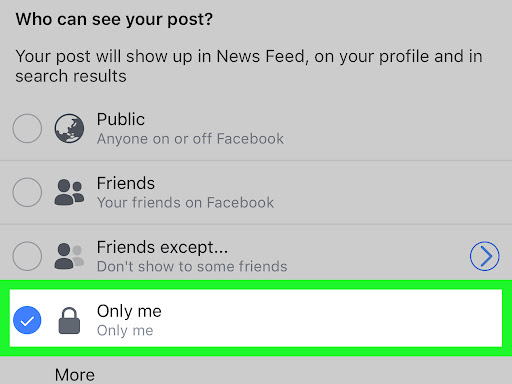512x384 pixels.
Task: Tap the Friends except... label
Action: tap(163, 247)
